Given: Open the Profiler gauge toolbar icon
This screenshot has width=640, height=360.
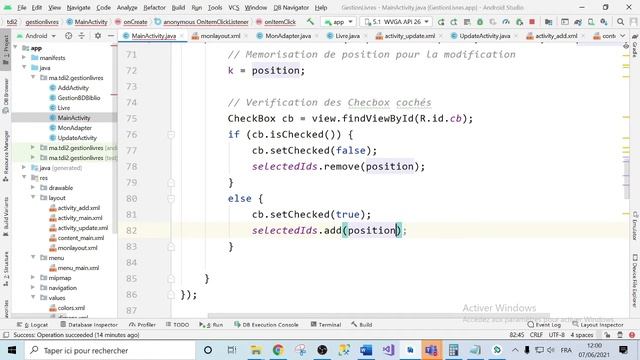Looking at the screenshot, I should pos(506,22).
